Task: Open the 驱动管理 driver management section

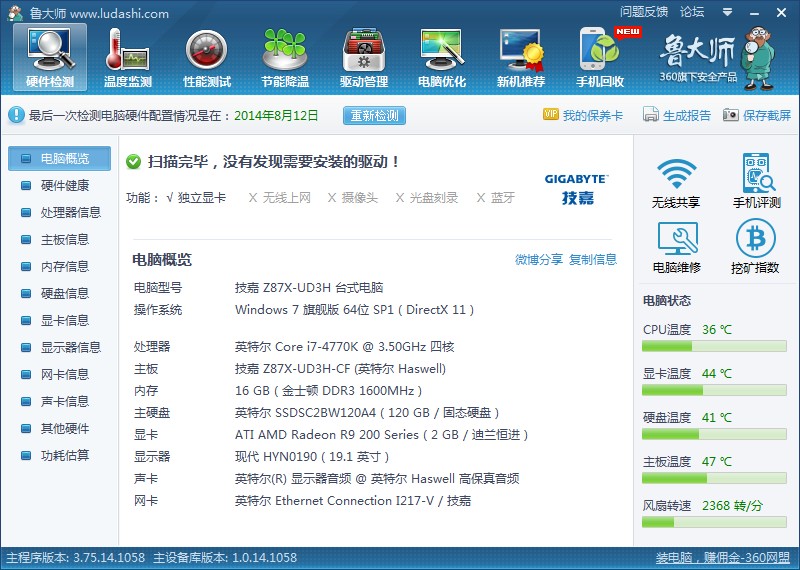Action: [364, 58]
